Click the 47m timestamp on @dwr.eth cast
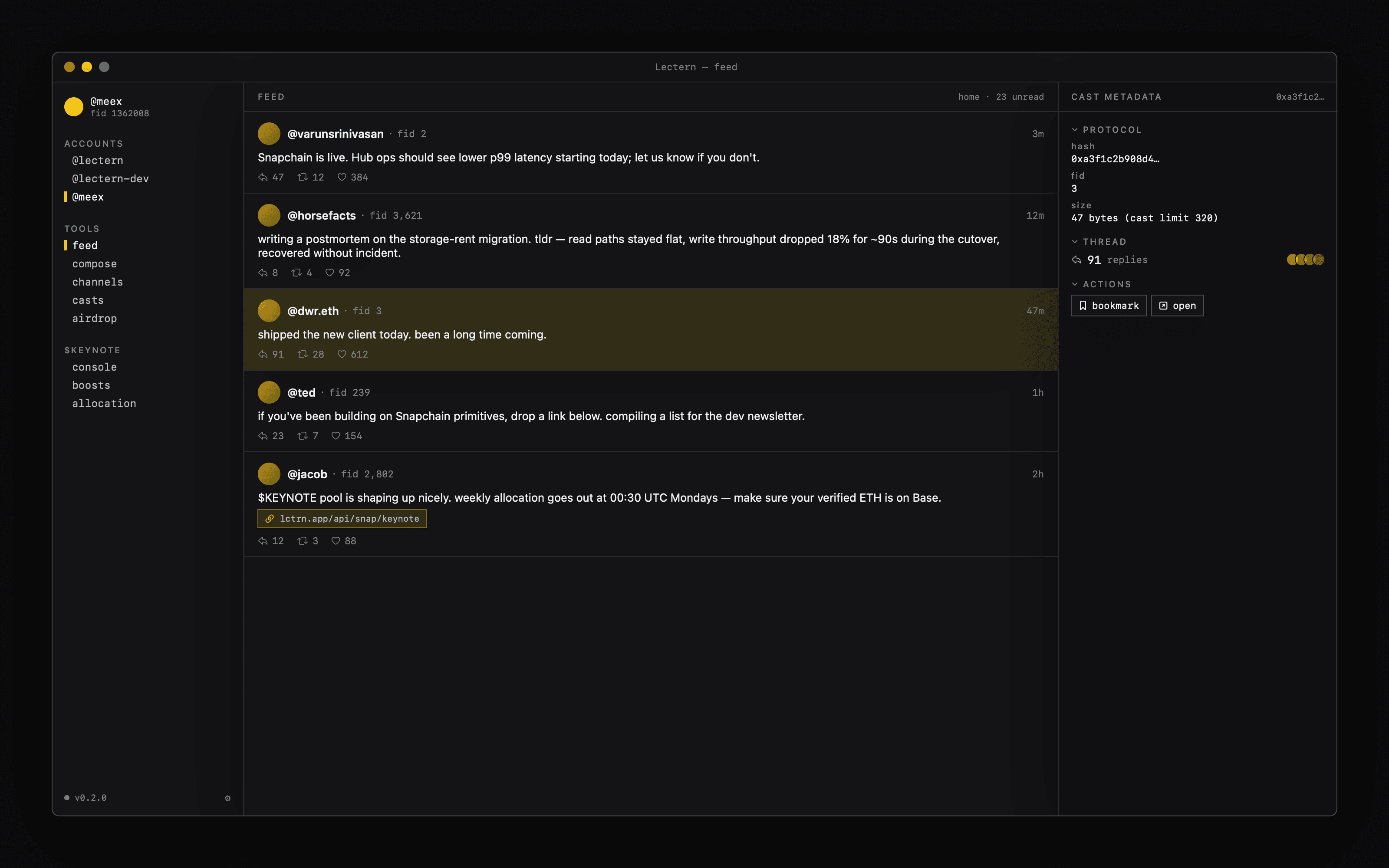 click(1035, 311)
